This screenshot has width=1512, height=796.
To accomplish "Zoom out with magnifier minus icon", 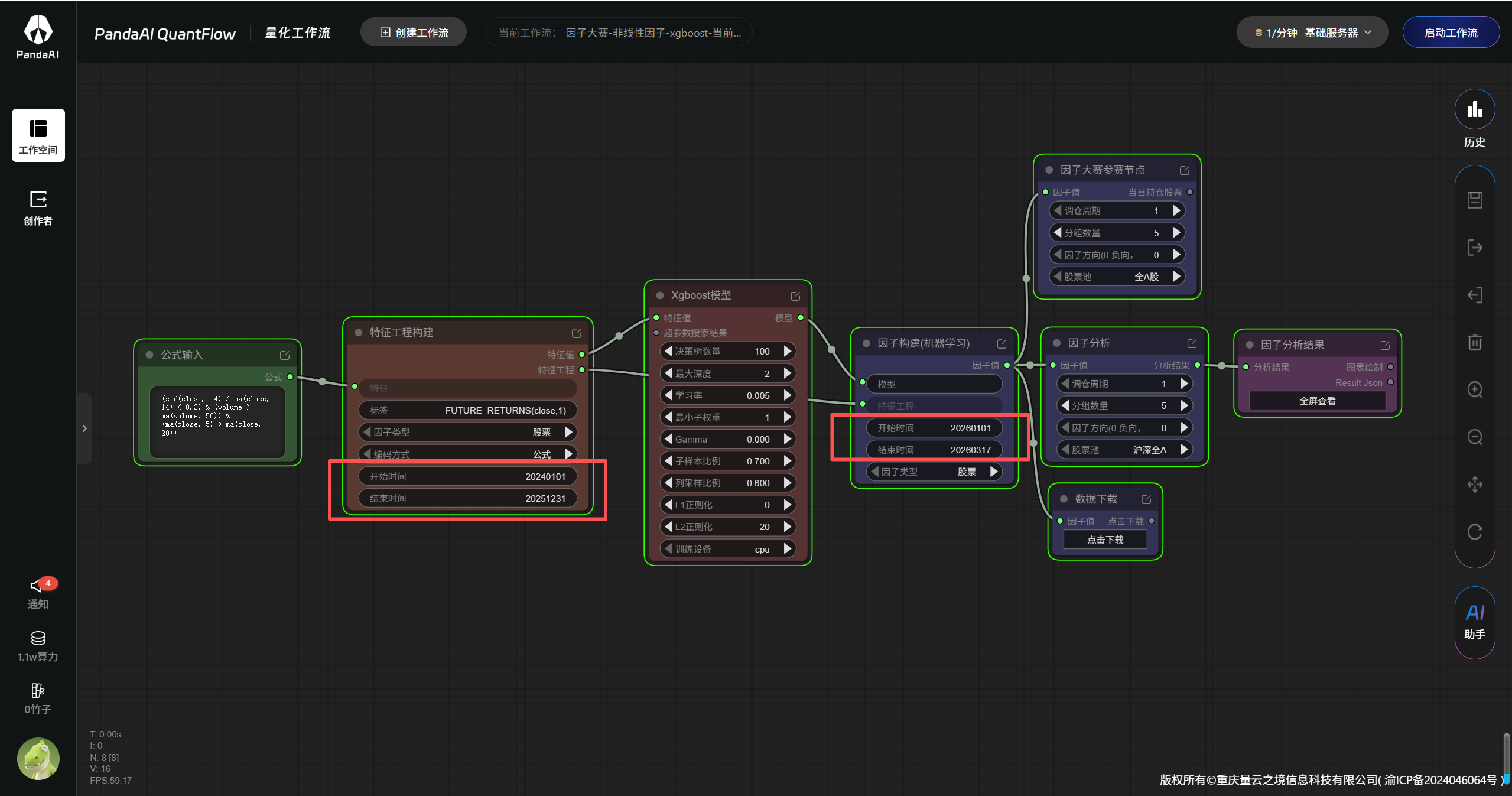I will [1474, 437].
